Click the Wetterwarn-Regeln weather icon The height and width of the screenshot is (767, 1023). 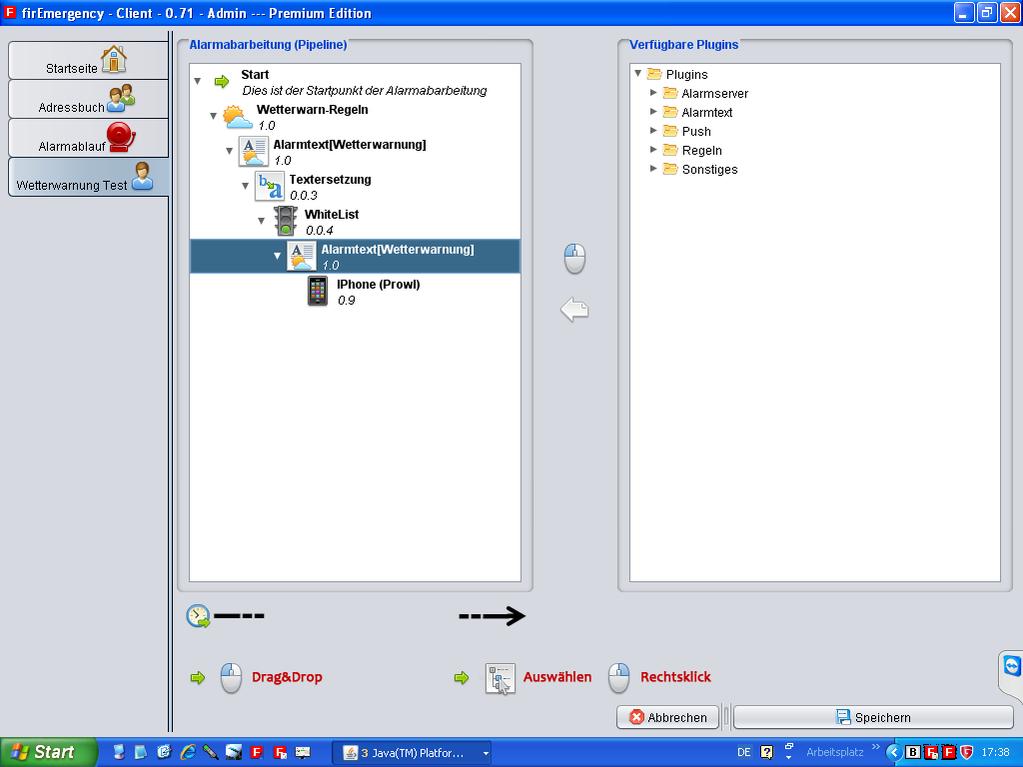238,117
